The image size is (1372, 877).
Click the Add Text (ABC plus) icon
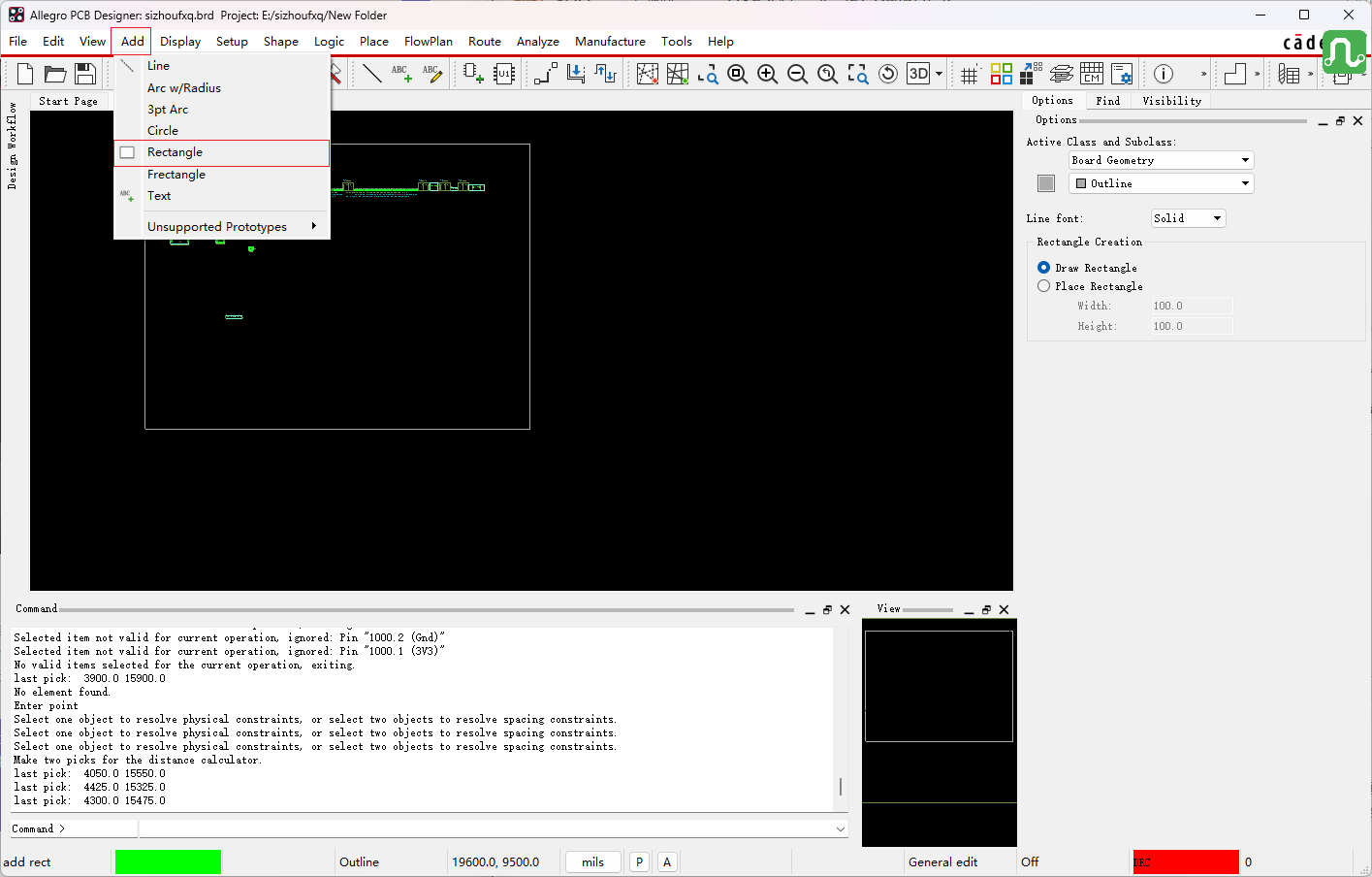point(401,74)
